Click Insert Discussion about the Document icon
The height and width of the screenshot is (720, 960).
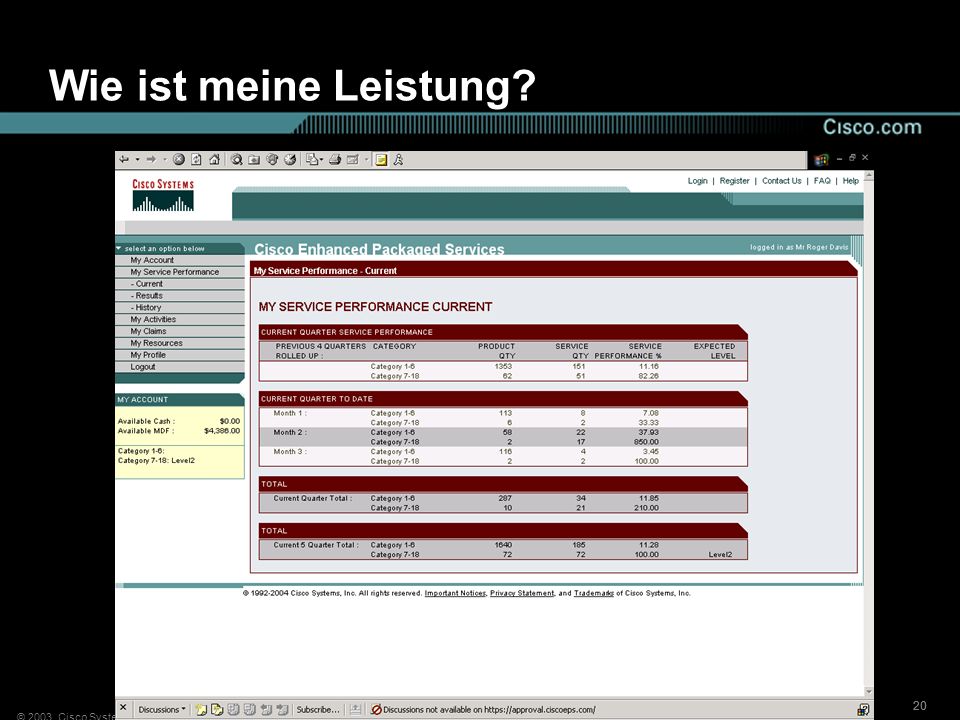tap(217, 710)
